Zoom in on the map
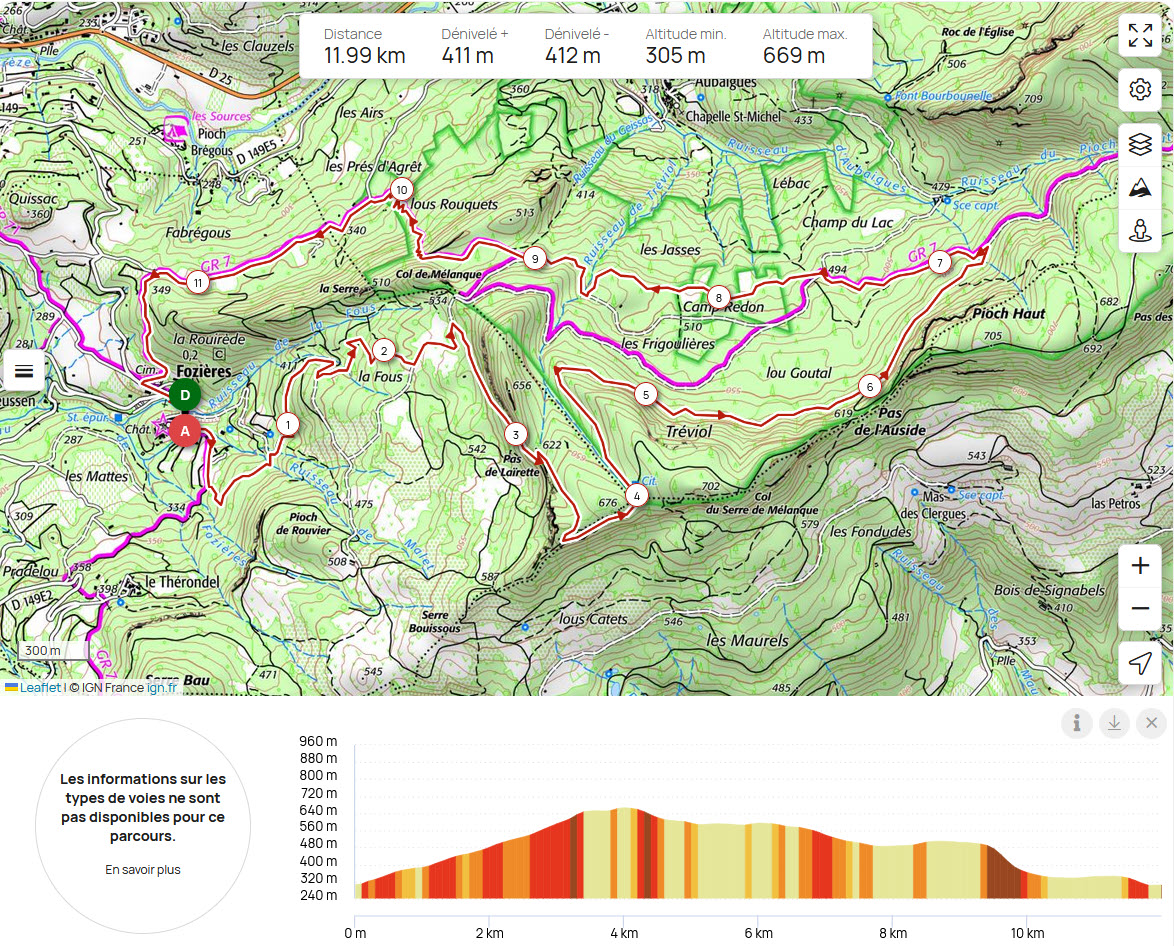This screenshot has width=1174, height=946. pyautogui.click(x=1140, y=566)
